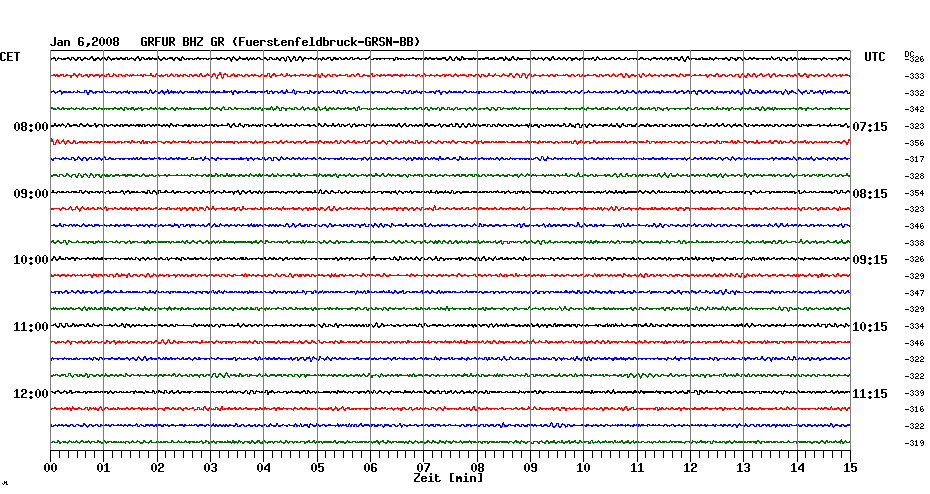Viewport: 930px width, 494px height.
Task: Click the DC offset value "-319"
Action: tap(914, 443)
